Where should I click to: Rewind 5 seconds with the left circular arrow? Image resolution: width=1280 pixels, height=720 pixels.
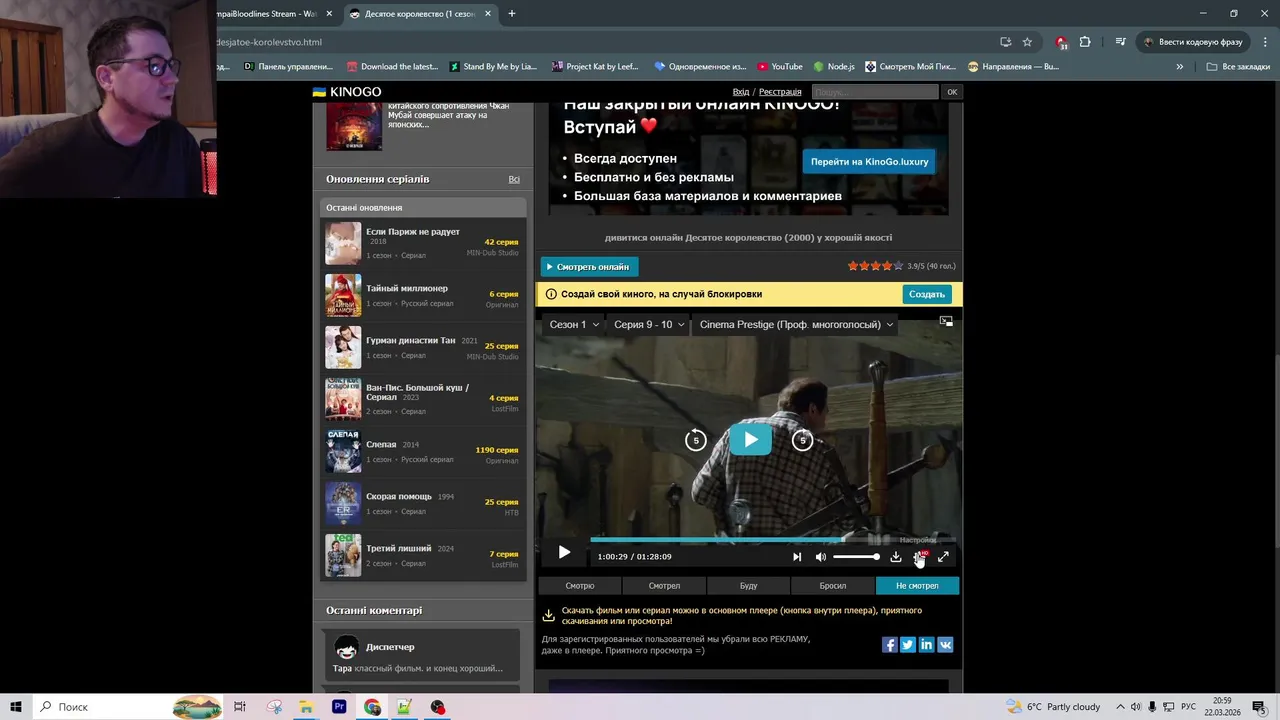click(696, 440)
